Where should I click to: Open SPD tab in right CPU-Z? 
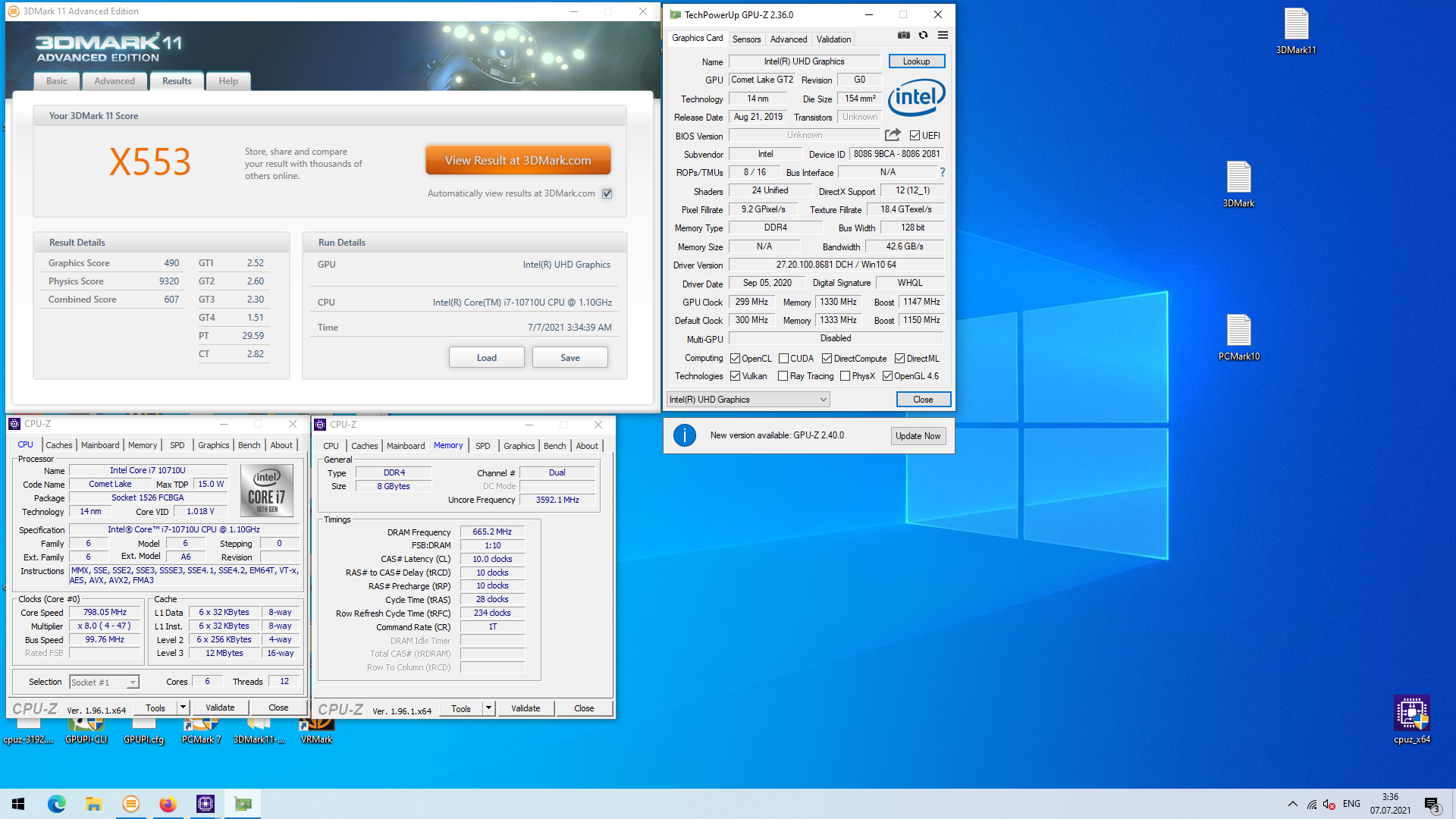pos(482,446)
